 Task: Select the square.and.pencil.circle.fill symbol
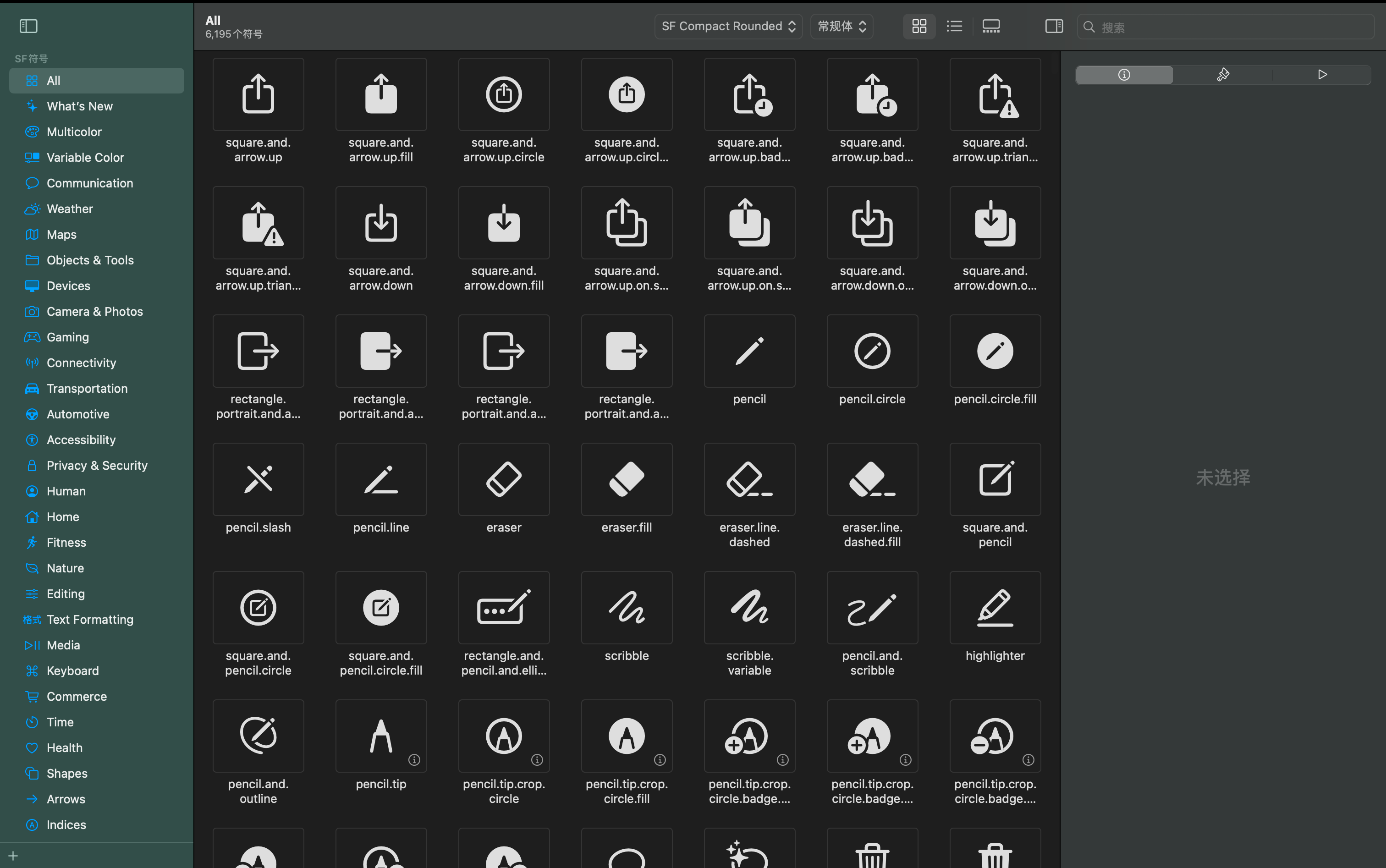381,607
